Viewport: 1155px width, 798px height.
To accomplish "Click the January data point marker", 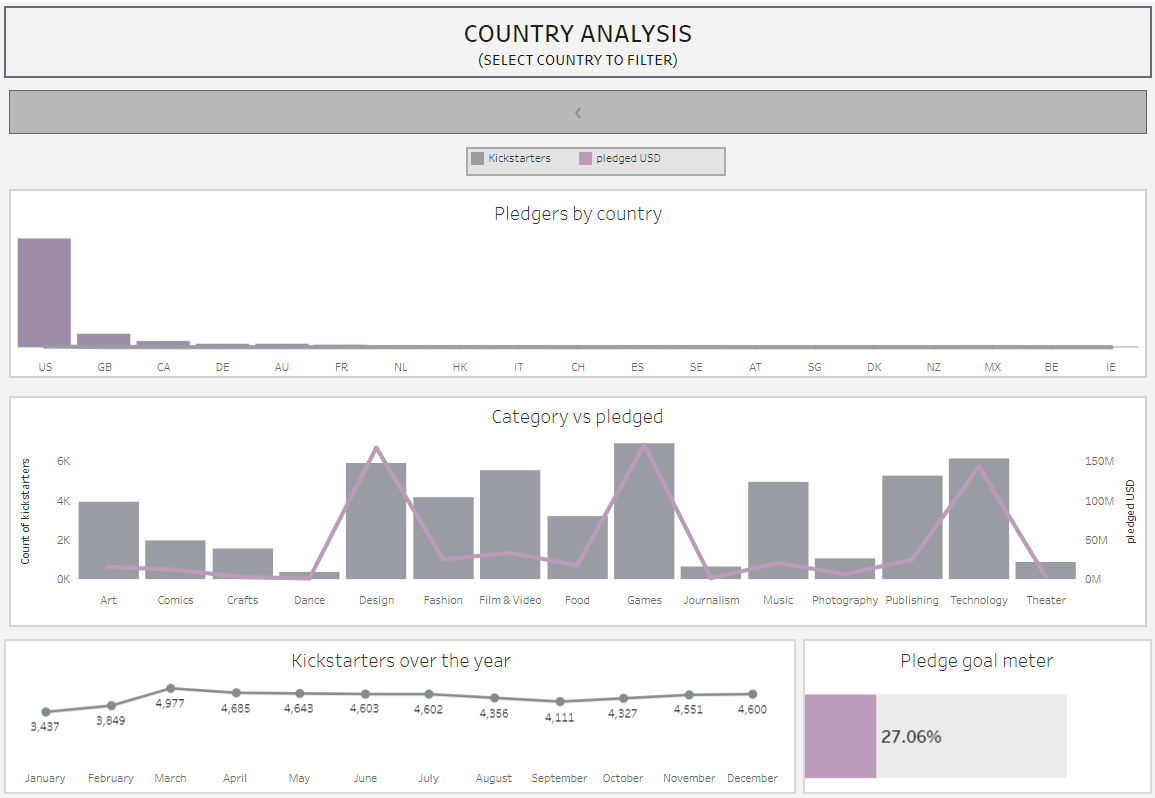I will point(46,712).
